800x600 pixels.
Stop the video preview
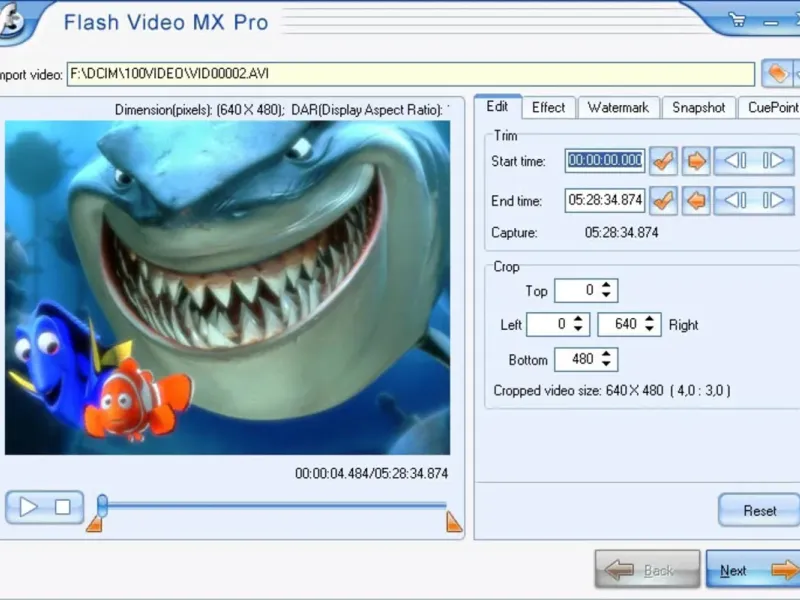pyautogui.click(x=63, y=507)
